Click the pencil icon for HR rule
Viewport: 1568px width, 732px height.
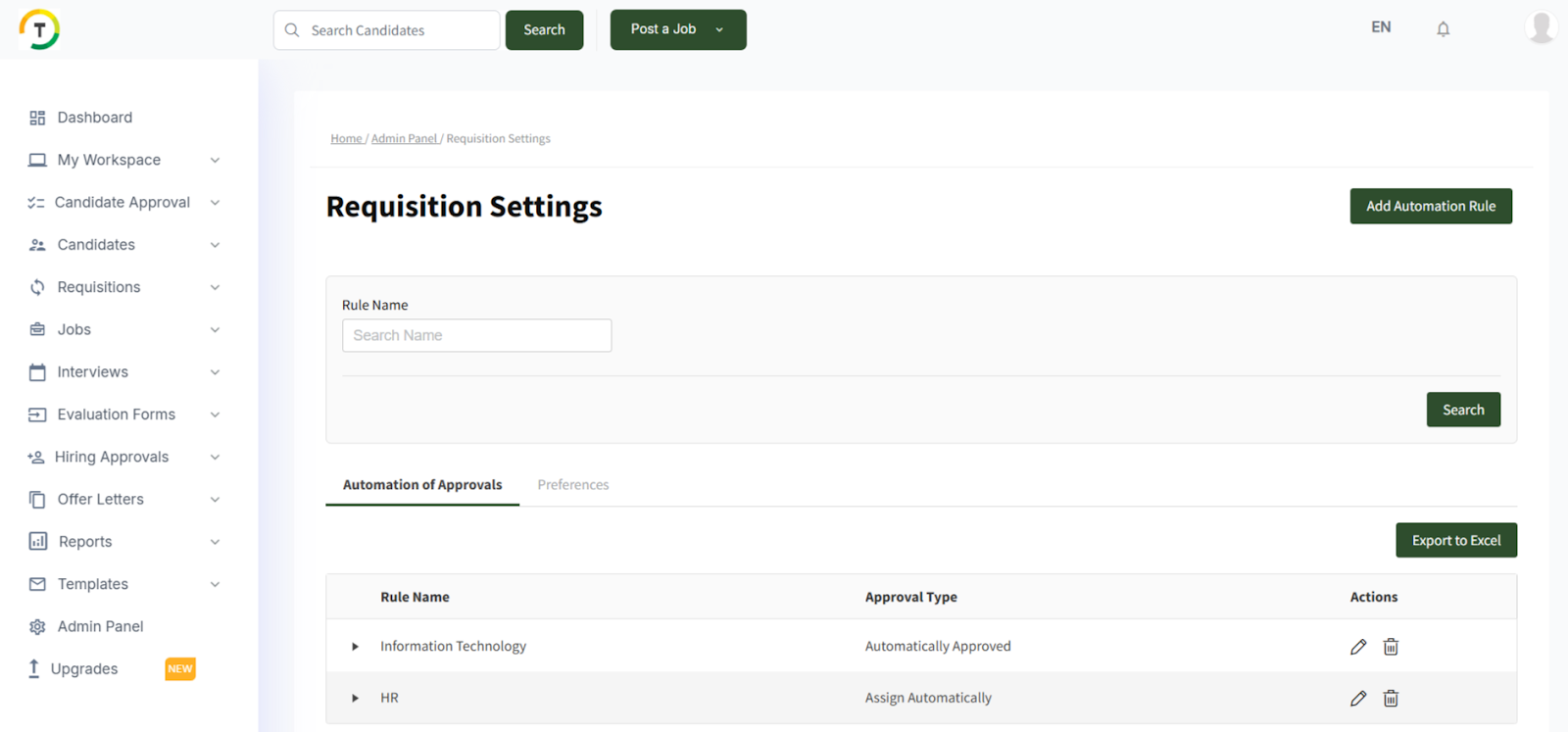(x=1358, y=699)
